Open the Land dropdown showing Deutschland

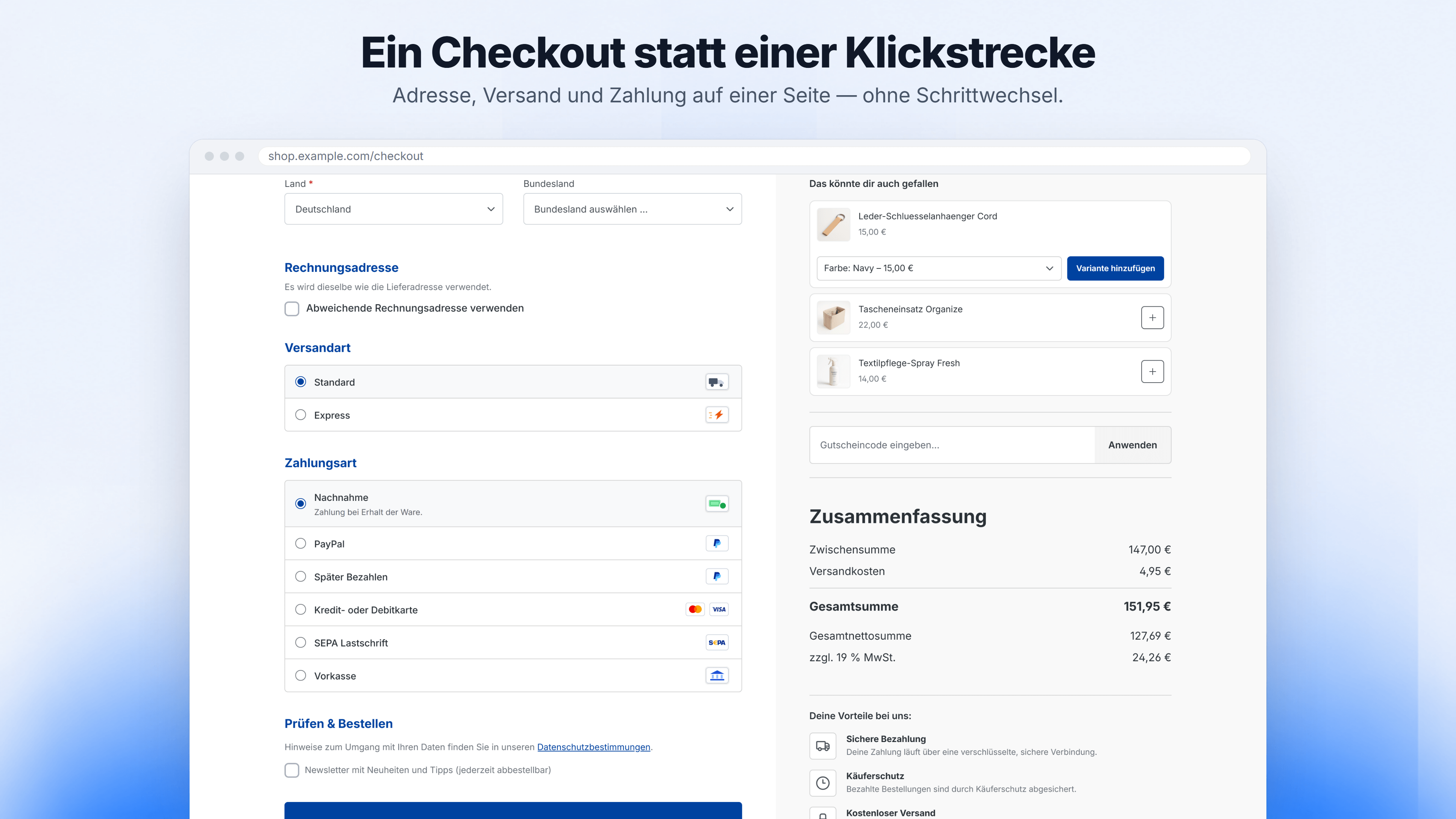394,209
